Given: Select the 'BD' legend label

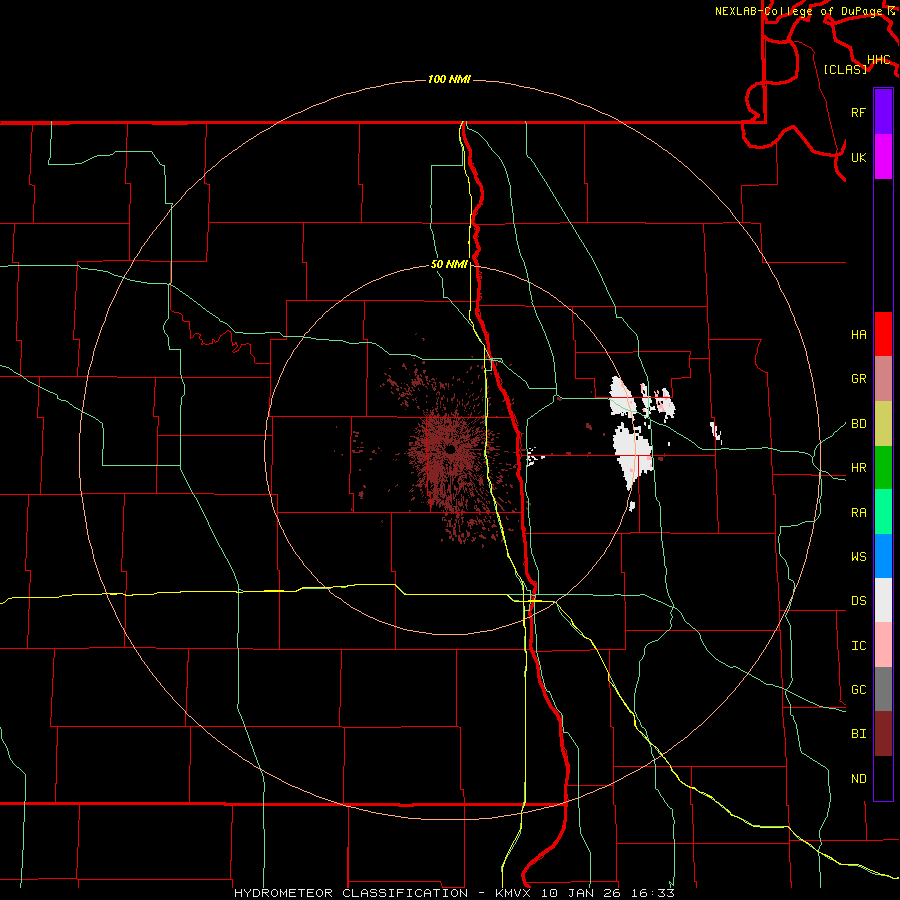Looking at the screenshot, I should (x=858, y=424).
